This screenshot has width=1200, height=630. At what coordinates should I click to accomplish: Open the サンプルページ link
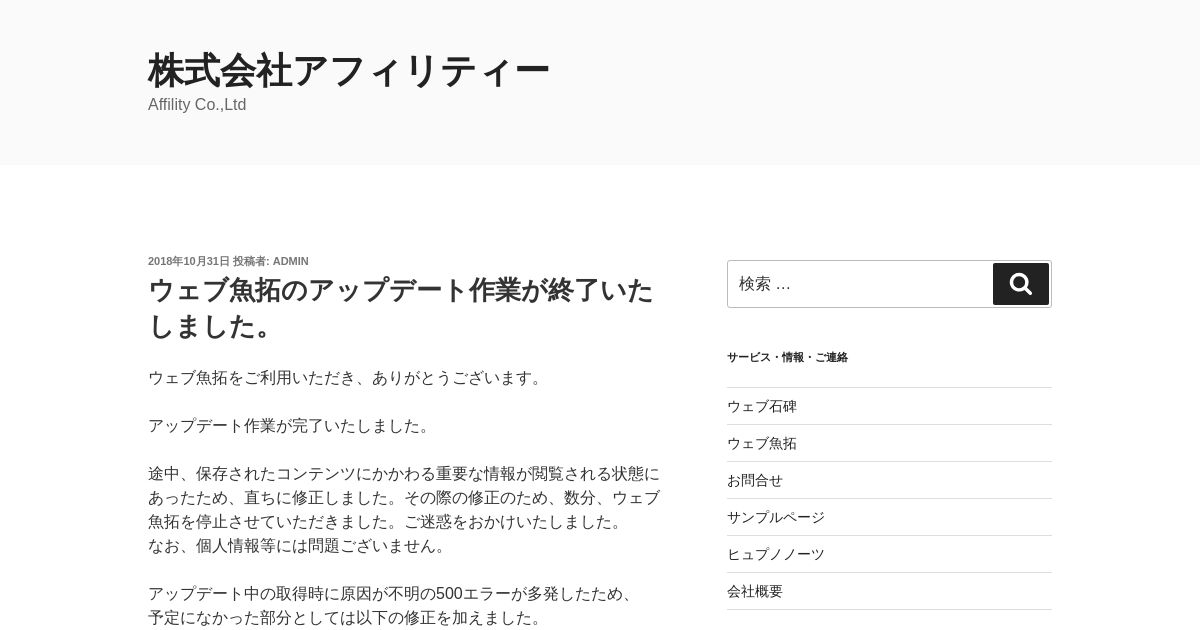coord(776,517)
